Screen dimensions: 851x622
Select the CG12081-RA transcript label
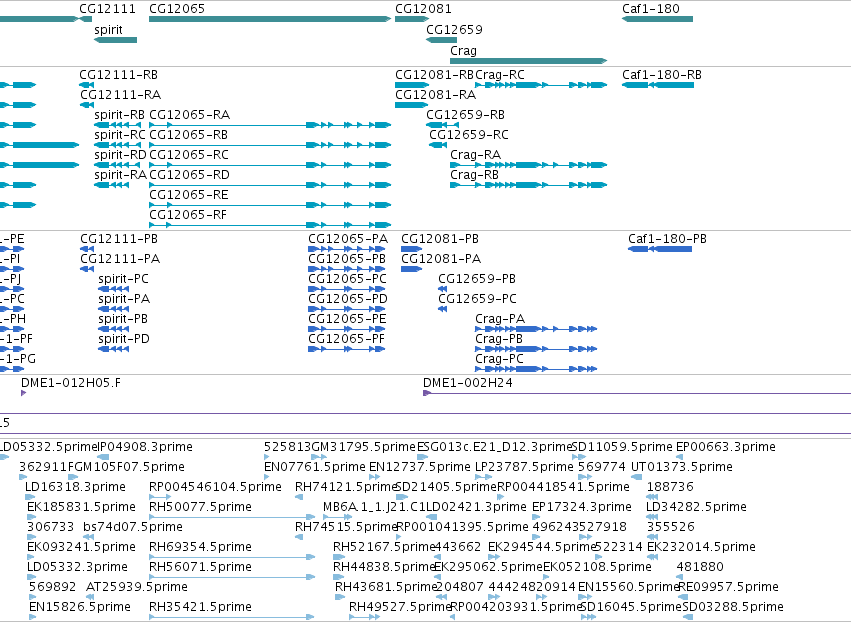click(x=436, y=95)
